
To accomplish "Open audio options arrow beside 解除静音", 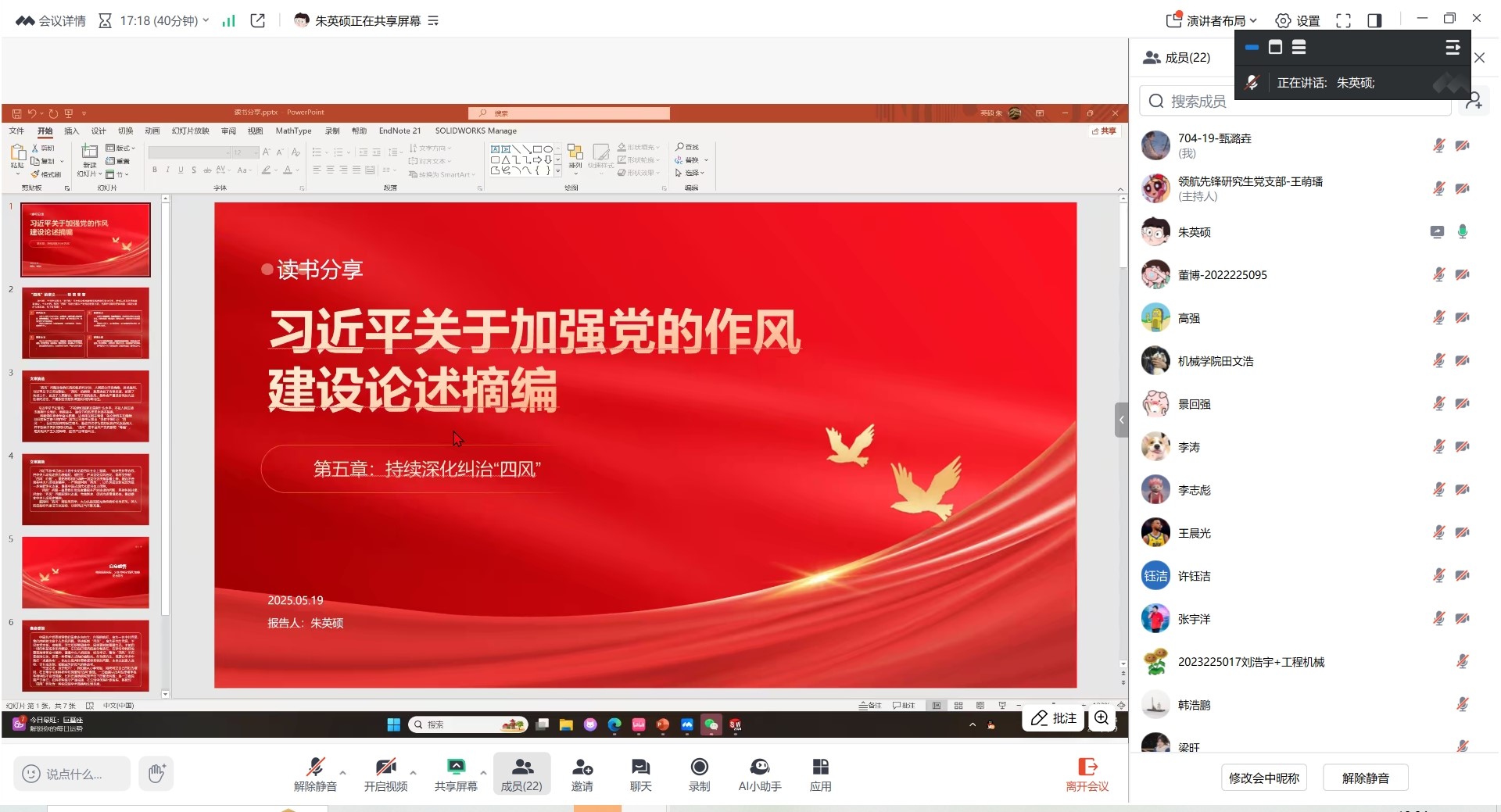I will (x=342, y=772).
